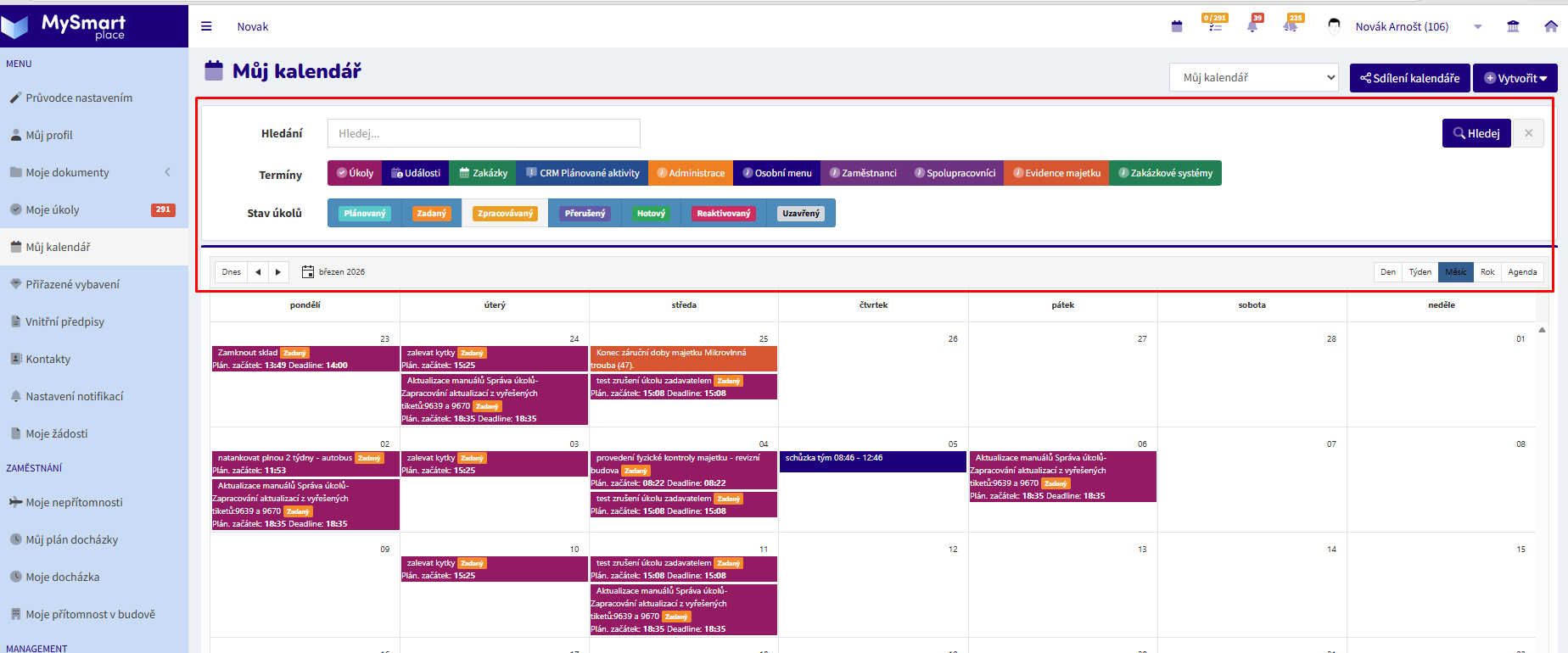The height and width of the screenshot is (653, 1568).
Task: Toggle the CRM Plánované aktivity filter
Action: (583, 173)
